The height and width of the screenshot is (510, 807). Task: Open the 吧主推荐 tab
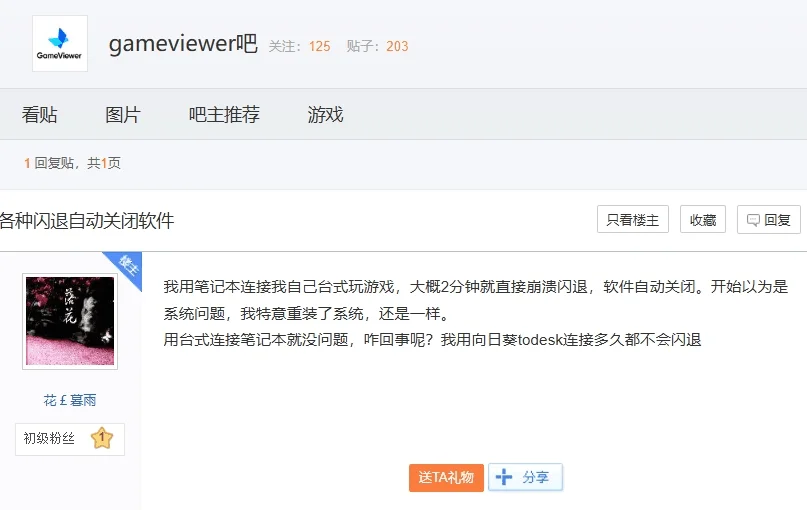coord(224,115)
